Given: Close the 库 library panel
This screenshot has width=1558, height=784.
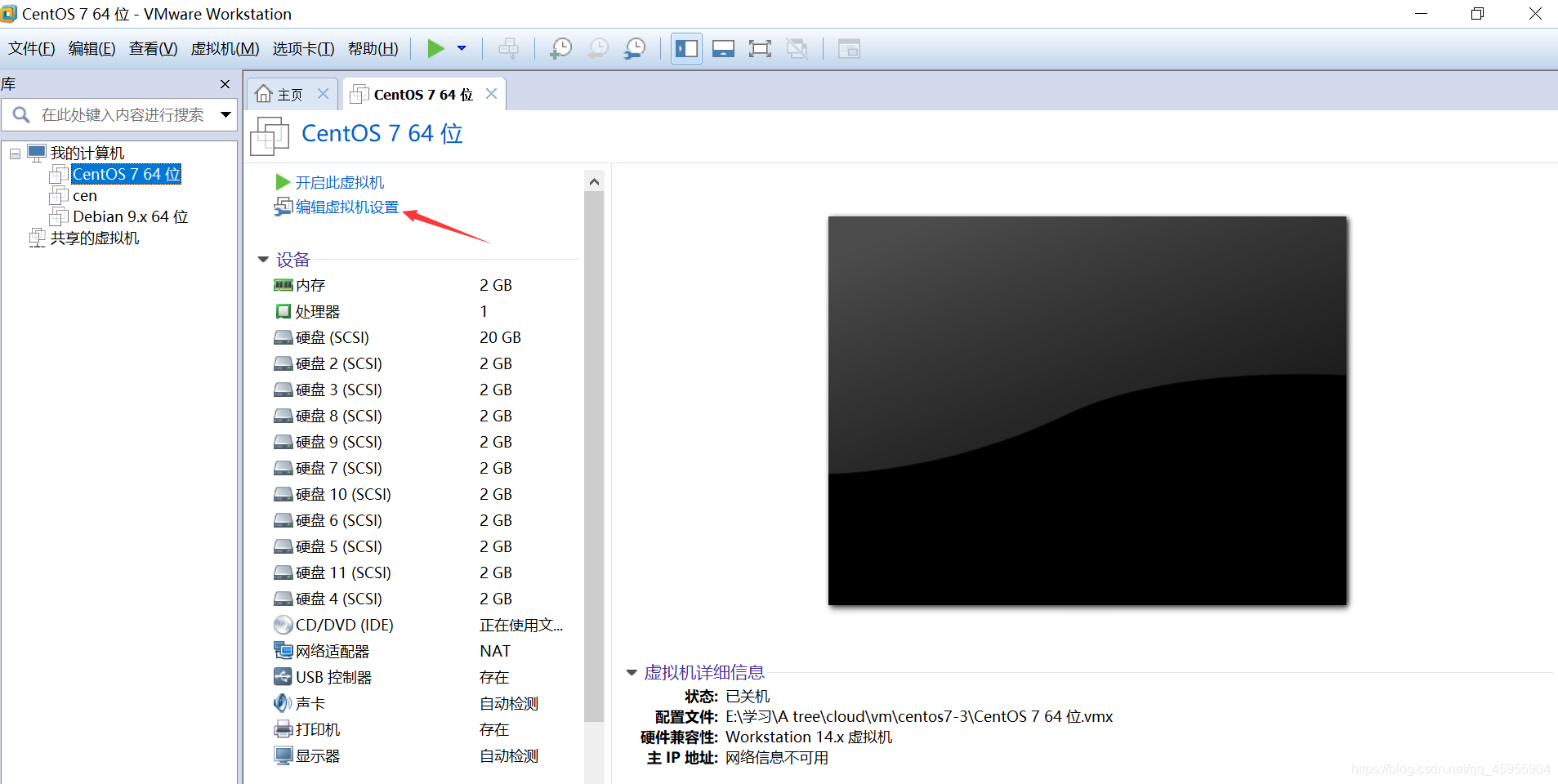Looking at the screenshot, I should 225,84.
